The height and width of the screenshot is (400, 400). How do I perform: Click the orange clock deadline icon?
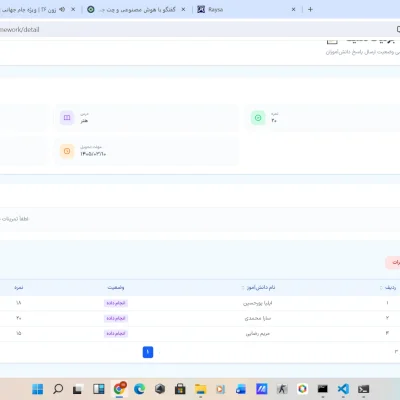67,151
